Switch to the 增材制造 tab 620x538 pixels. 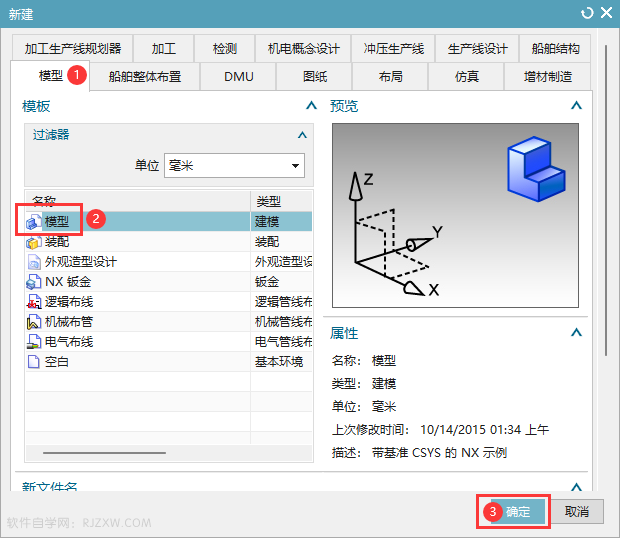click(548, 76)
